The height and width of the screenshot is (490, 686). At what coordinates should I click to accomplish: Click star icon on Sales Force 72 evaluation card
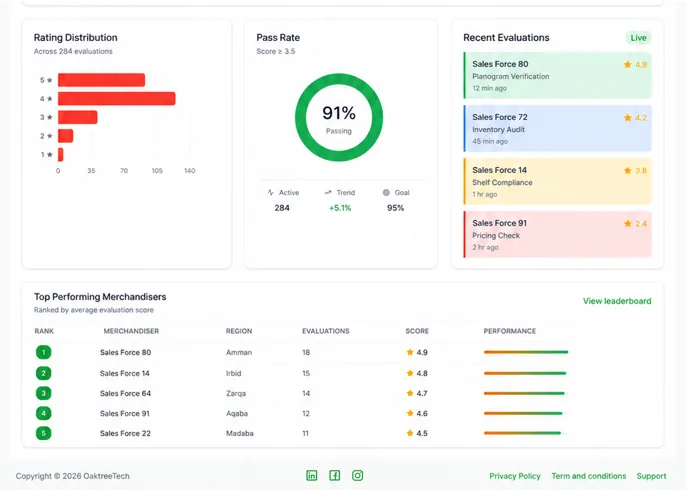click(x=627, y=117)
